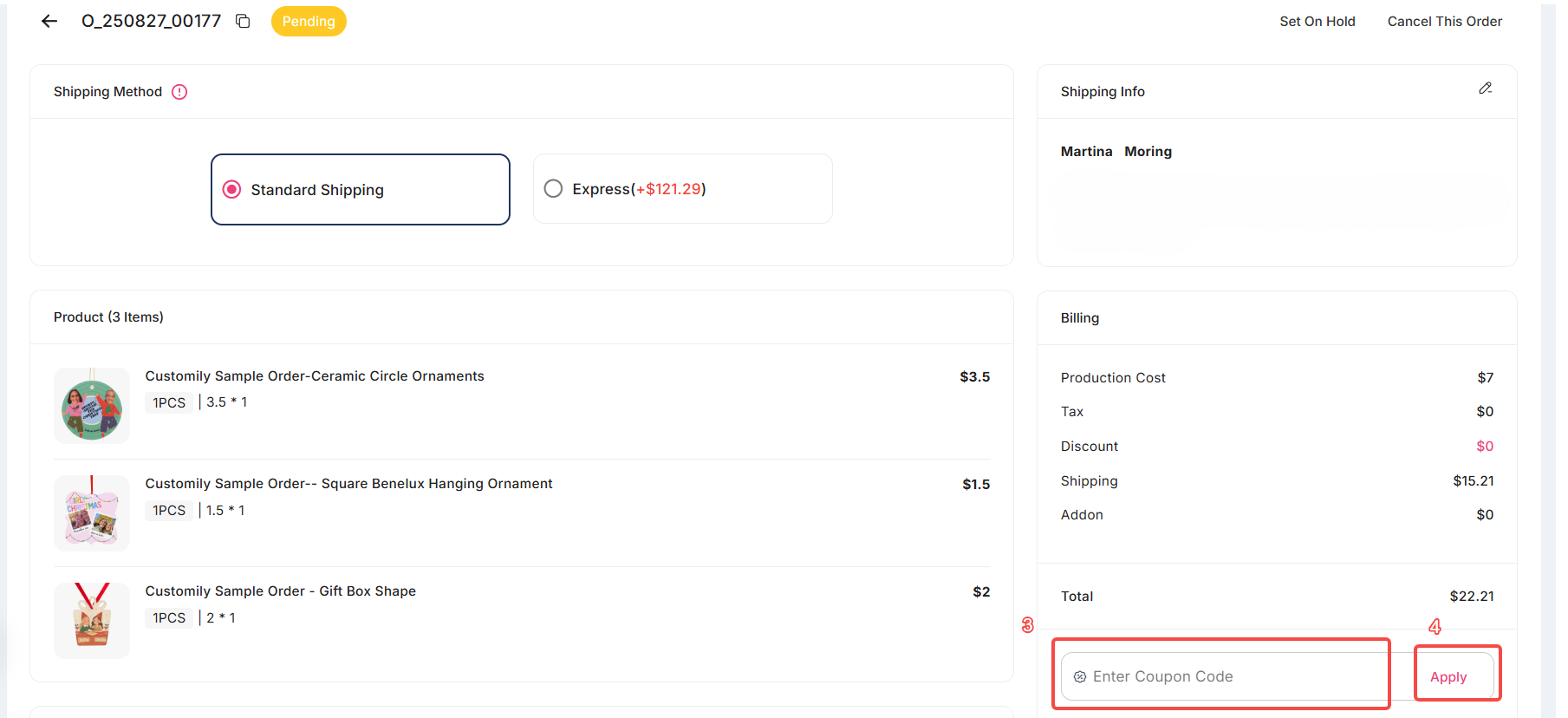
Task: Click the recipient name Martina Moring
Action: pyautogui.click(x=1116, y=152)
